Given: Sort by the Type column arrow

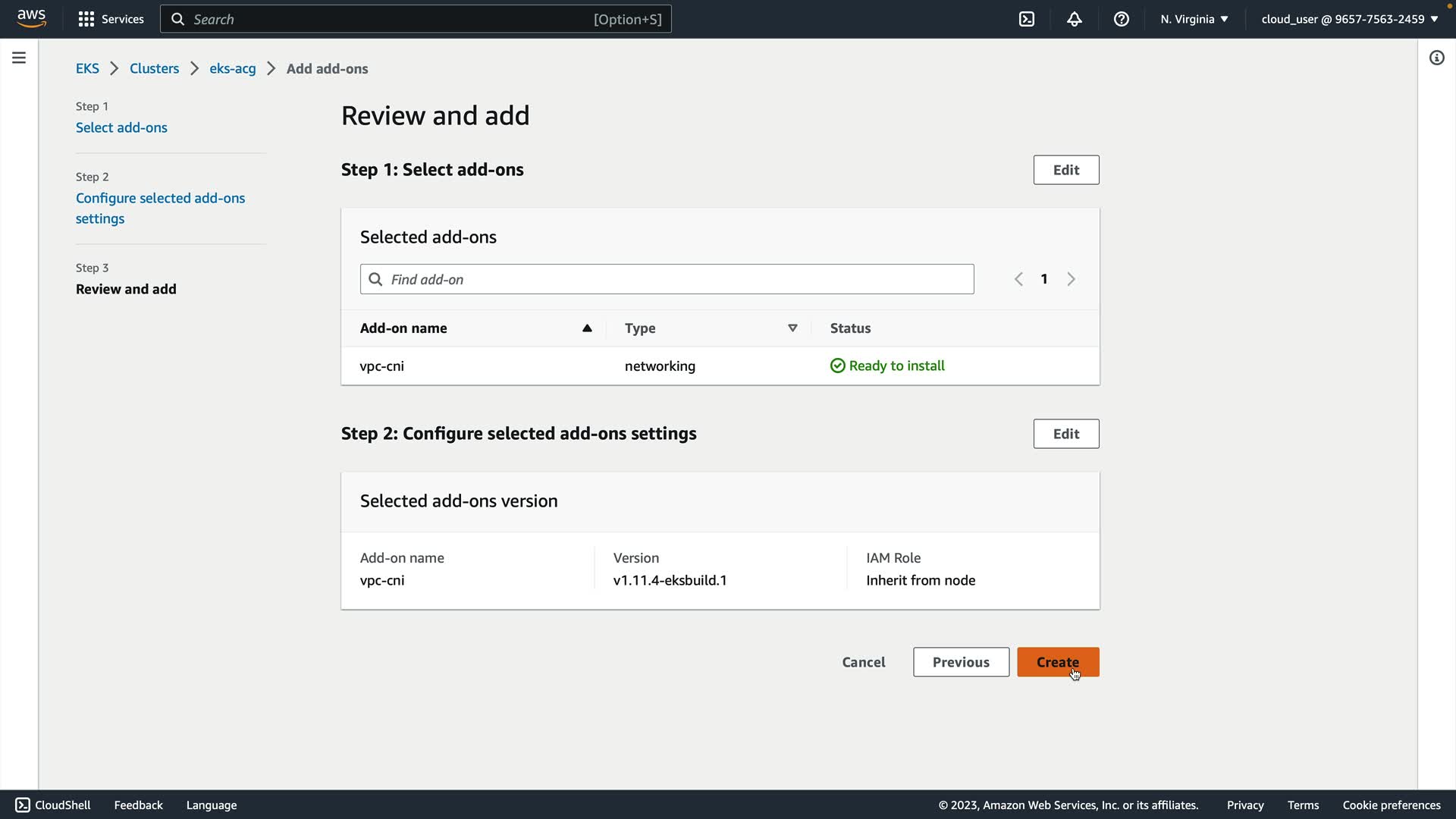Looking at the screenshot, I should 792,328.
